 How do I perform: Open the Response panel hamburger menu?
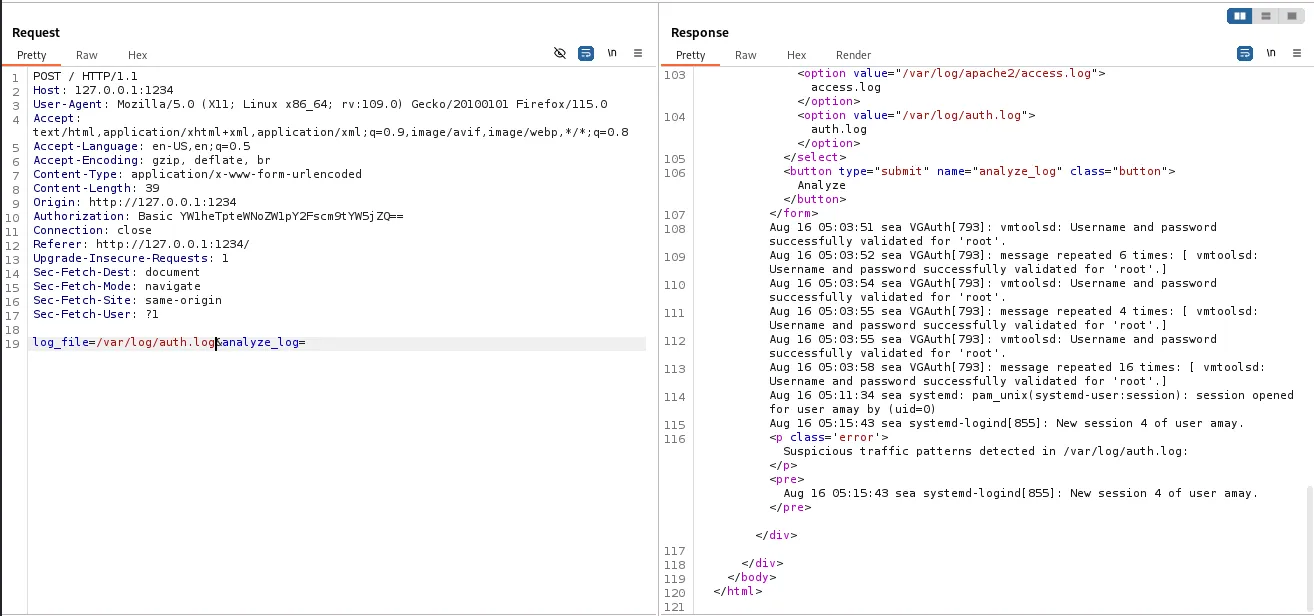[1297, 53]
